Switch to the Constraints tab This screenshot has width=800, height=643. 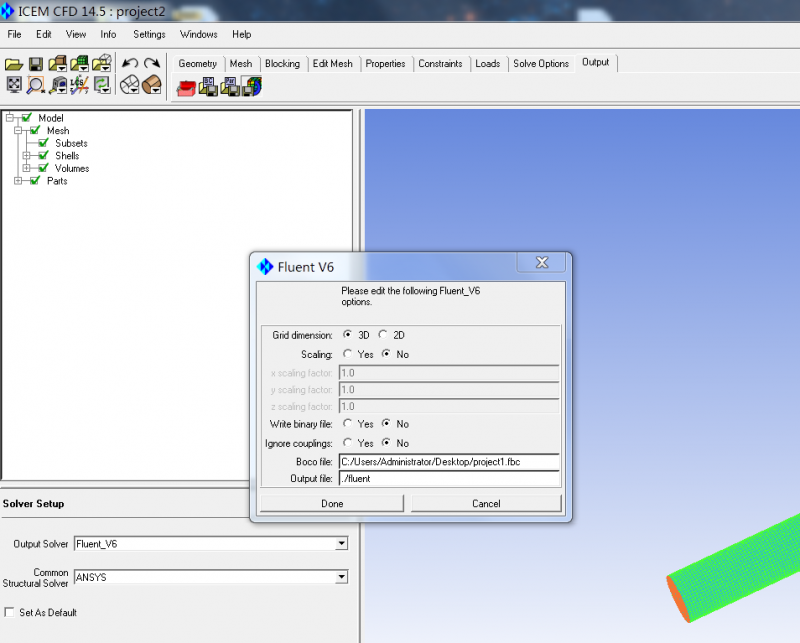tap(440, 64)
